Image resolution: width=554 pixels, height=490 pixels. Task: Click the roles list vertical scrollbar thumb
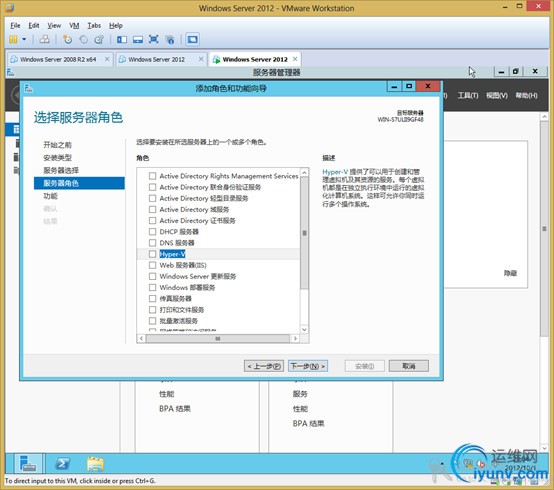(304, 233)
